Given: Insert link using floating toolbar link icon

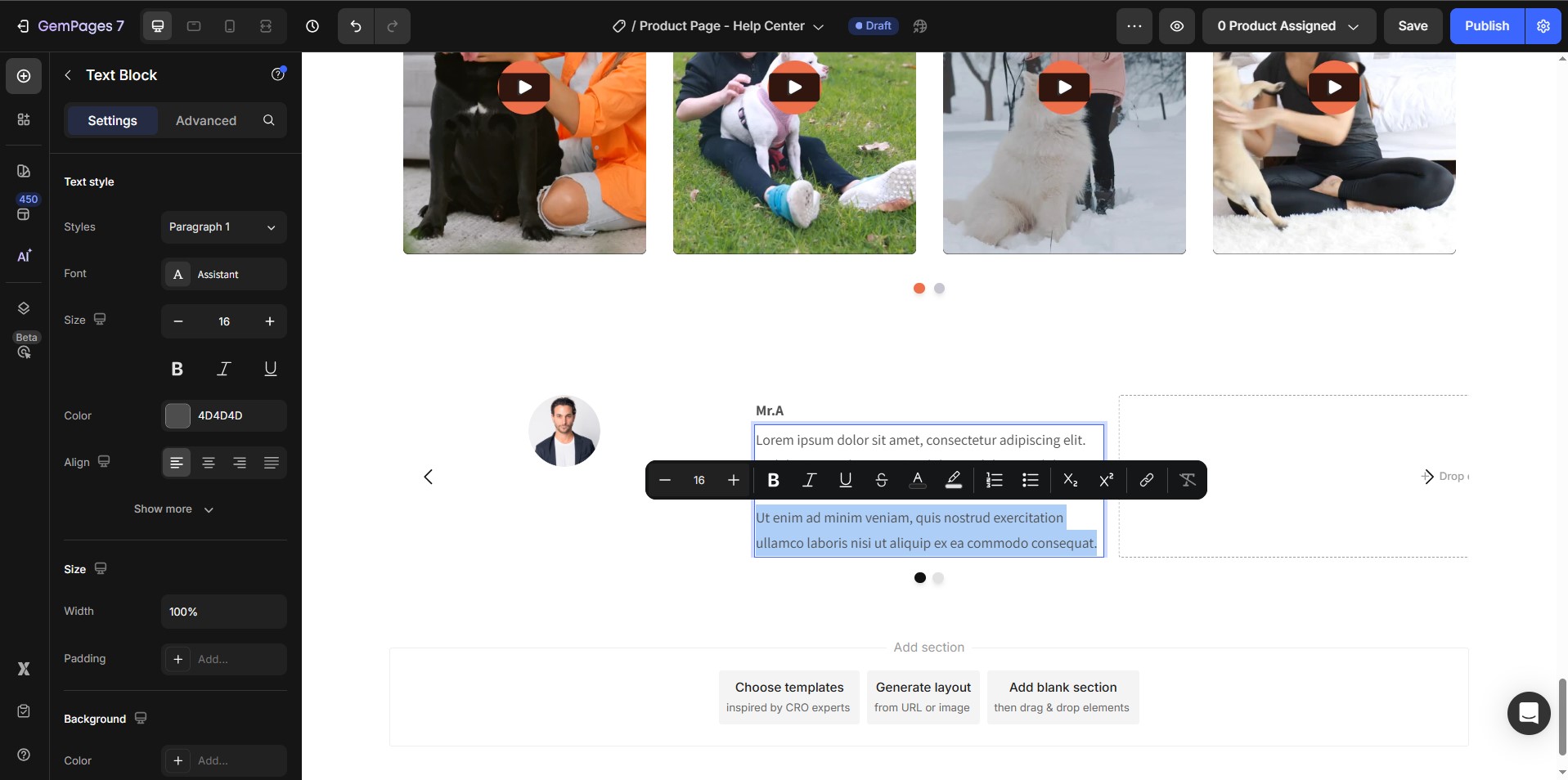Looking at the screenshot, I should tap(1146, 480).
